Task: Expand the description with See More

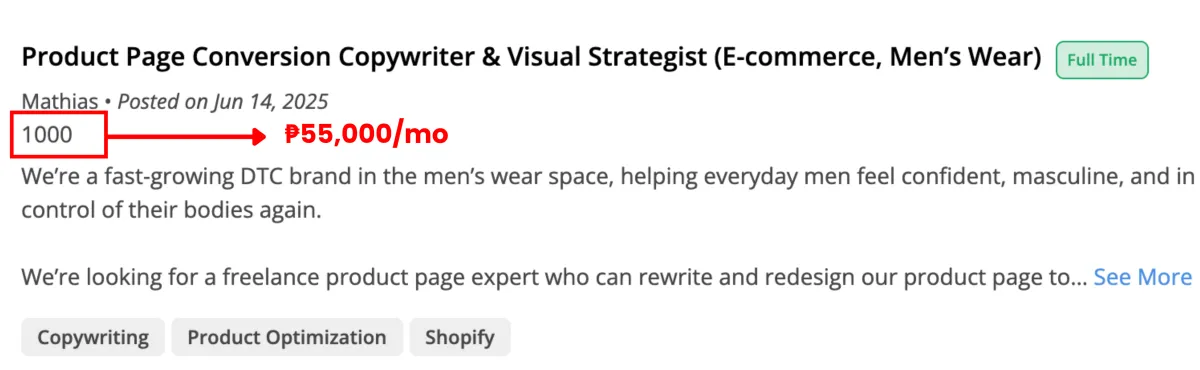Action: 1142,277
